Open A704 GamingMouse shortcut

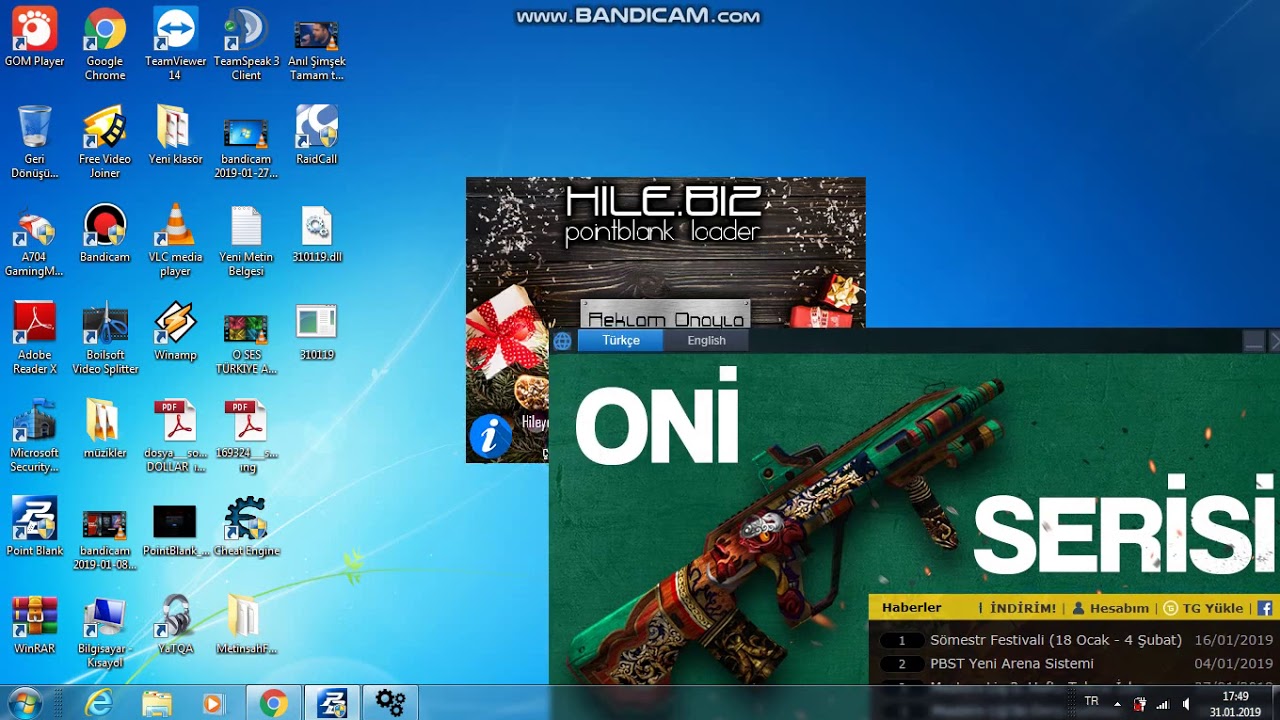(x=34, y=240)
